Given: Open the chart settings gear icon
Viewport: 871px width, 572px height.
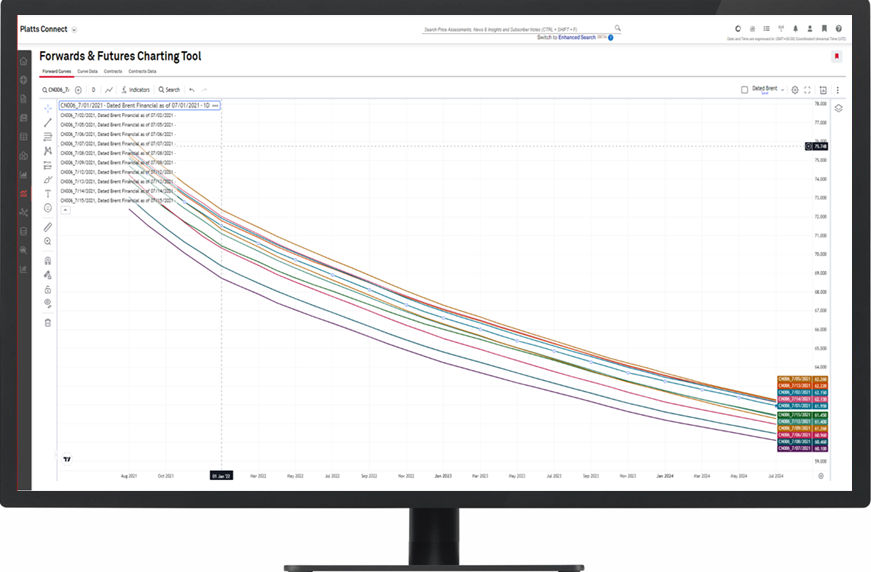Looking at the screenshot, I should 795,90.
